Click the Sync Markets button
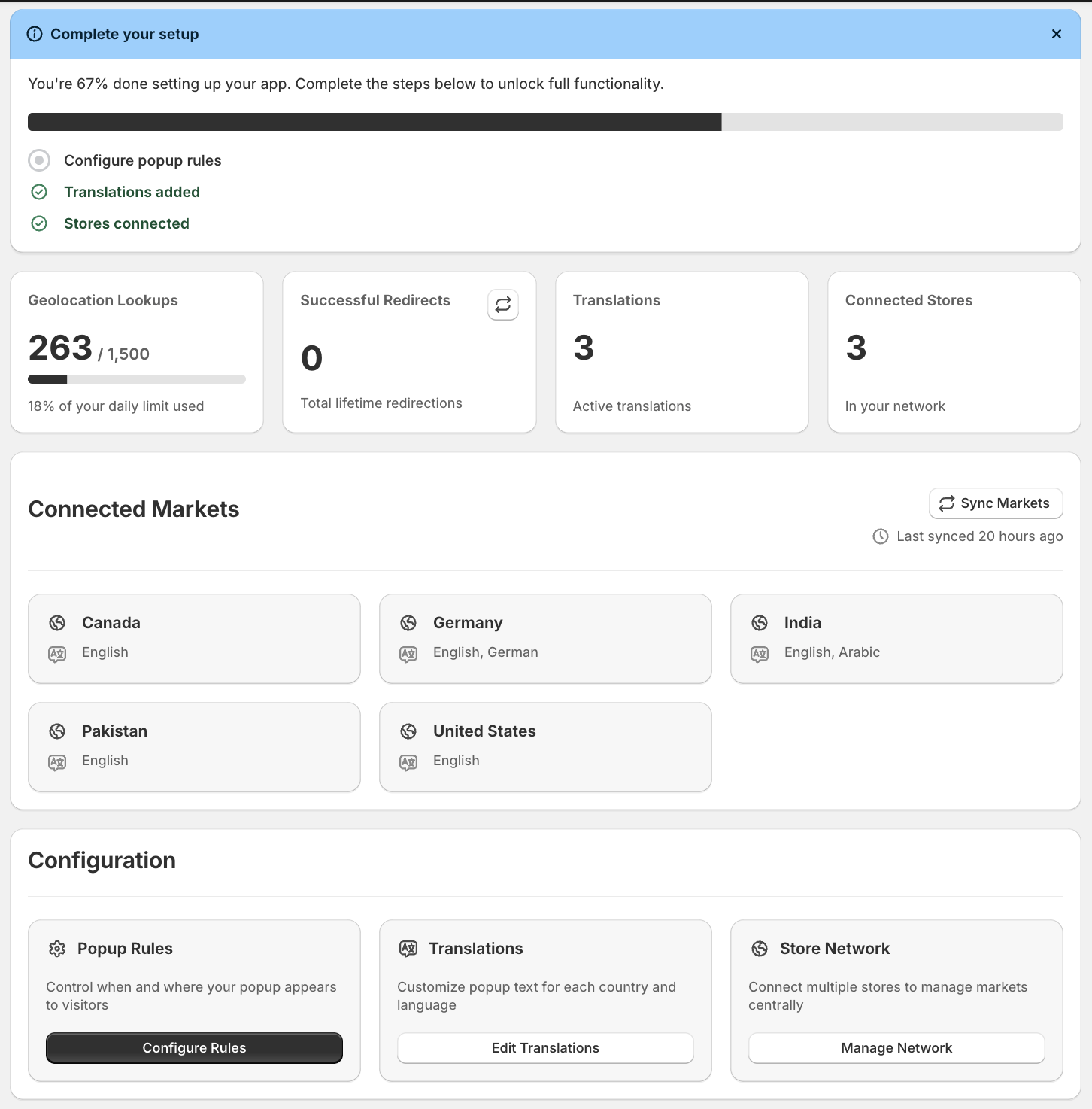1092x1109 pixels. point(995,503)
